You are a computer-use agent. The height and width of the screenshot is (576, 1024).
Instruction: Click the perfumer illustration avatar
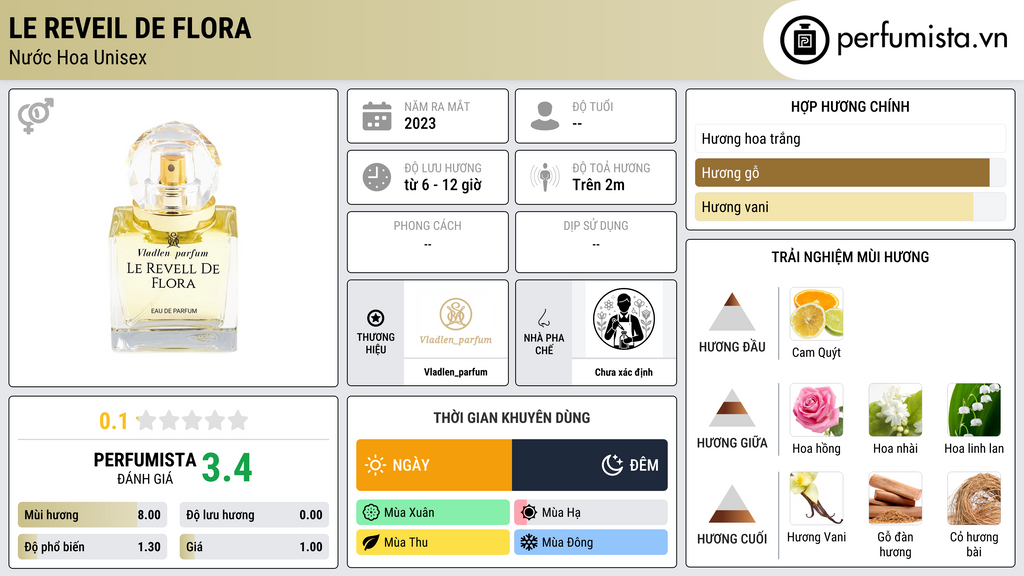(624, 319)
